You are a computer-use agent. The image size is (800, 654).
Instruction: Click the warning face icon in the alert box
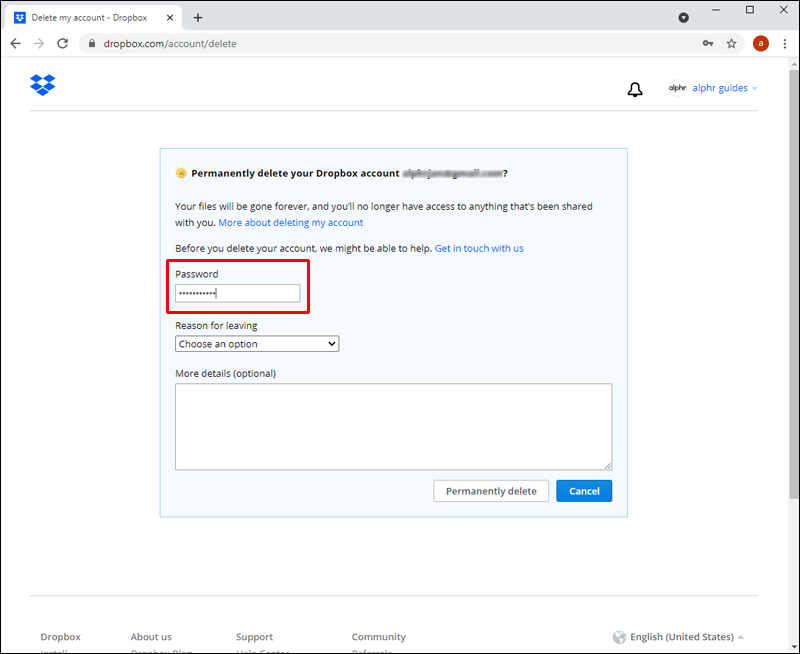(x=181, y=172)
